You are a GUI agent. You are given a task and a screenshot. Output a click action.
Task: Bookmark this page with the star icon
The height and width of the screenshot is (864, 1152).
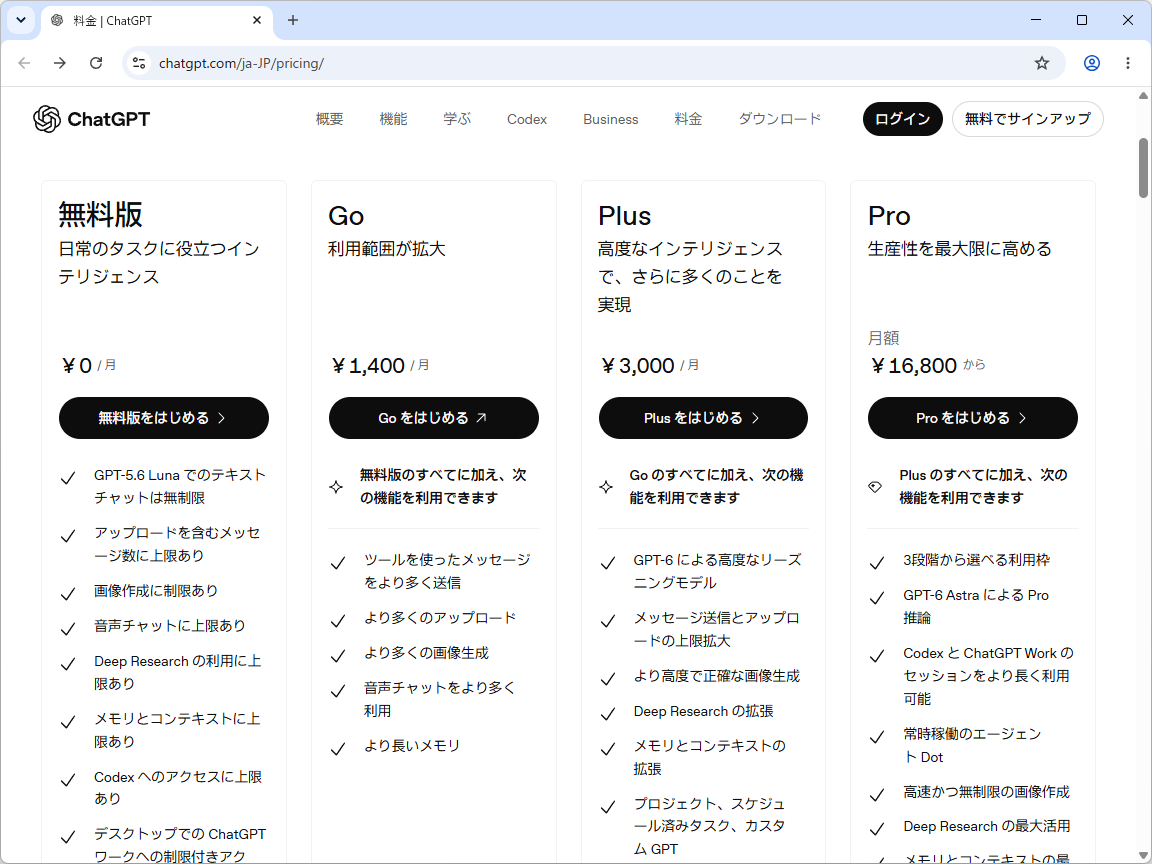coord(1042,63)
